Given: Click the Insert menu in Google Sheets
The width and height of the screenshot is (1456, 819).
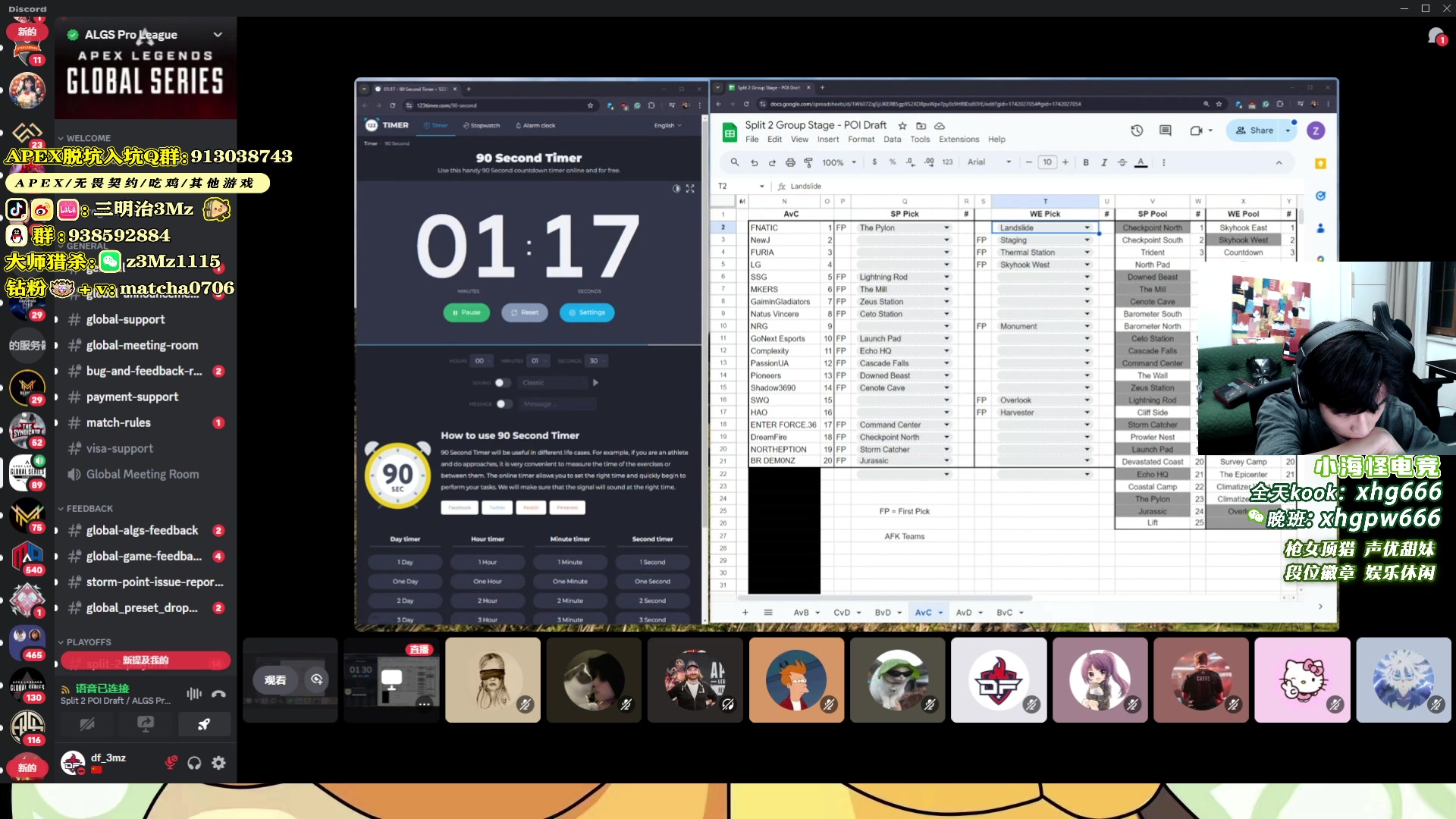Looking at the screenshot, I should [x=828, y=138].
